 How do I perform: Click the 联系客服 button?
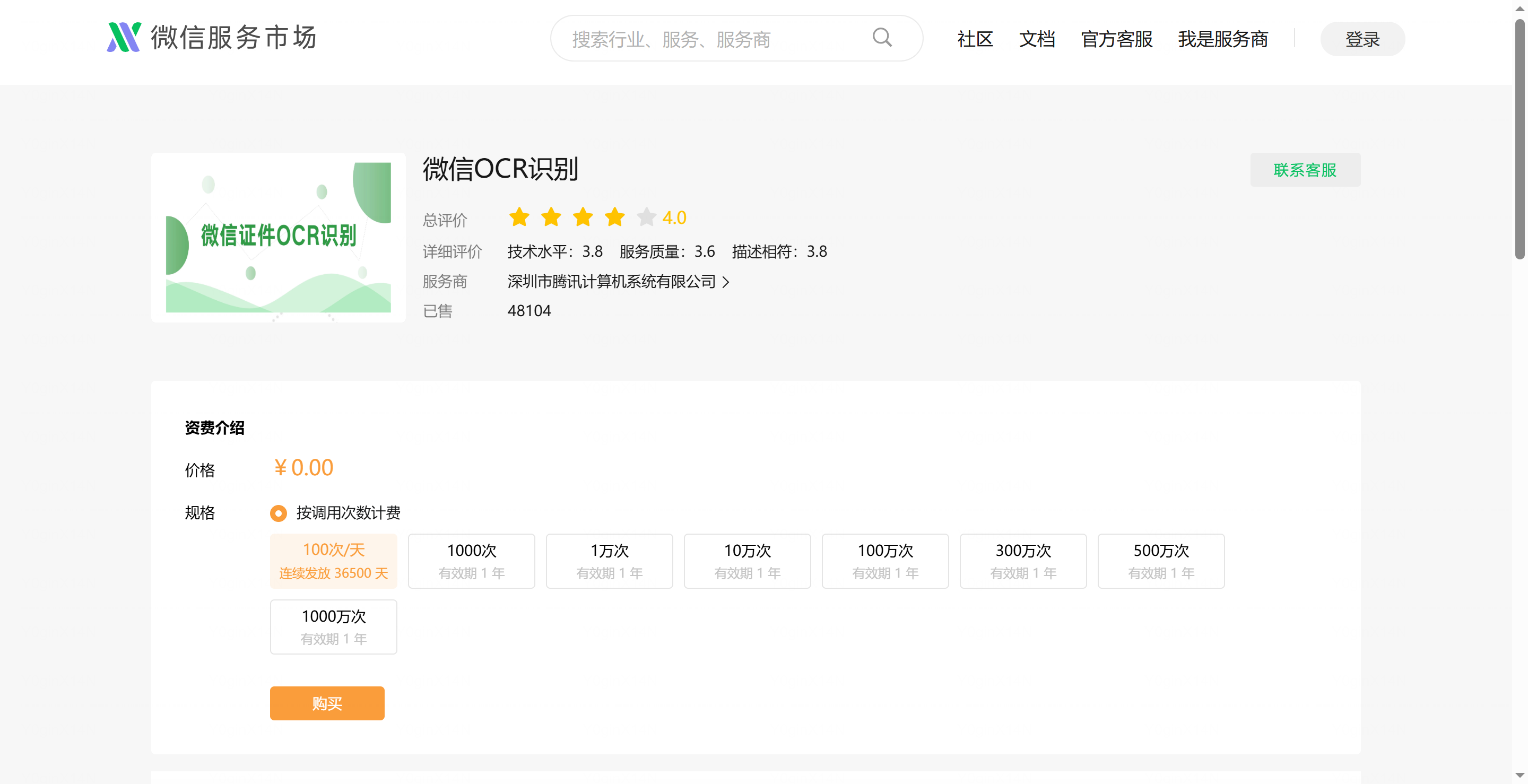click(1305, 170)
